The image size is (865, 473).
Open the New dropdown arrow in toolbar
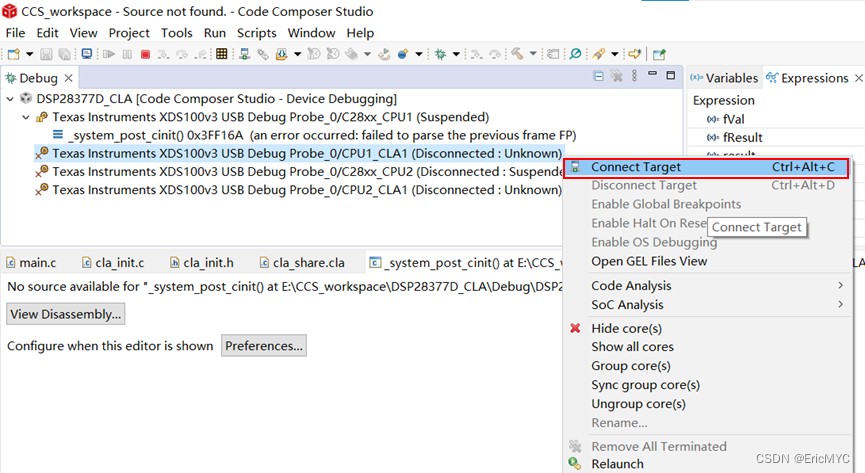[29, 54]
